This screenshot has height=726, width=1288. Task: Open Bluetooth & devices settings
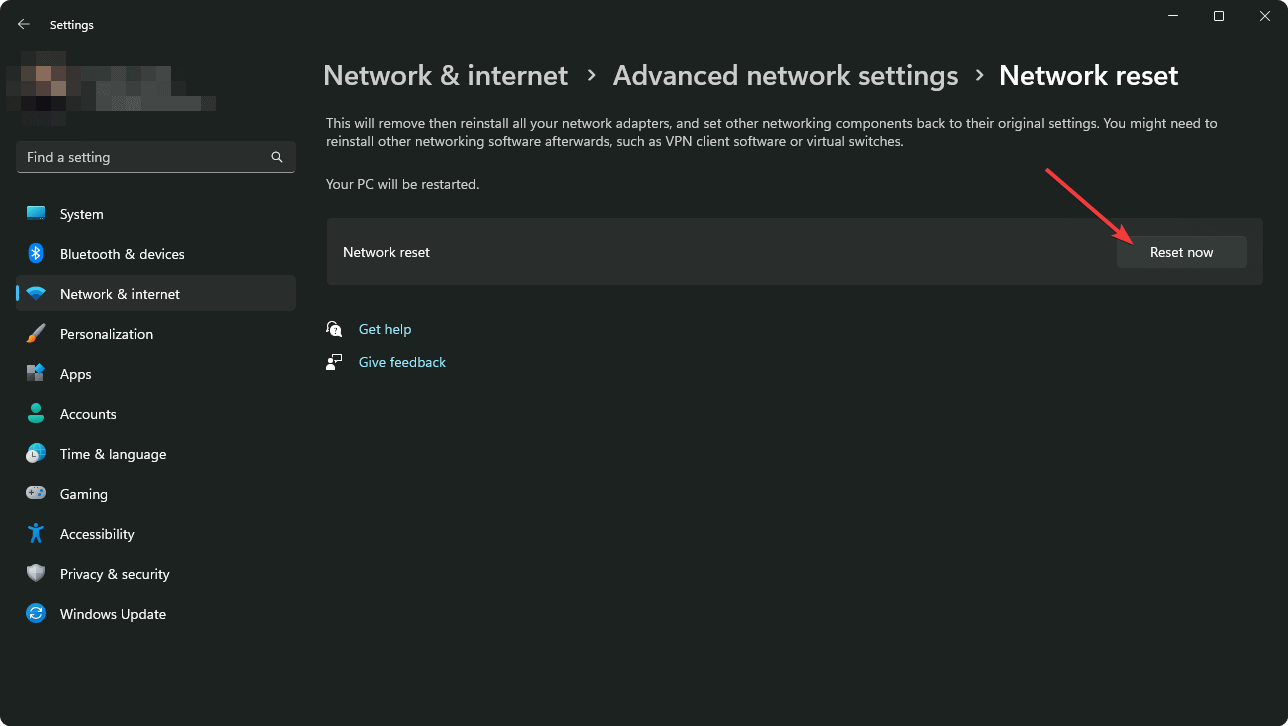(x=37, y=253)
